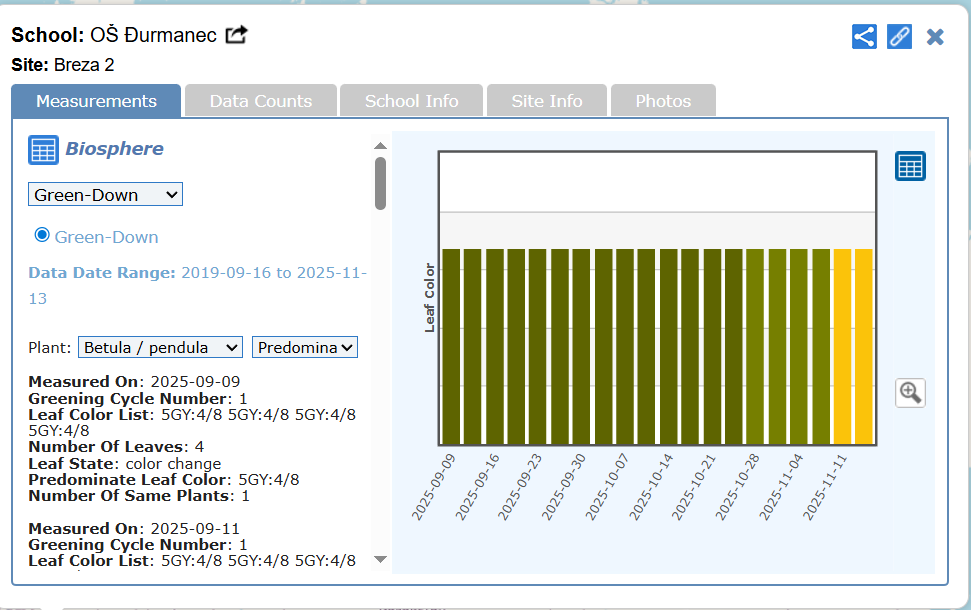971x610 pixels.
Task: Open data table icon beside the chart
Action: point(910,167)
